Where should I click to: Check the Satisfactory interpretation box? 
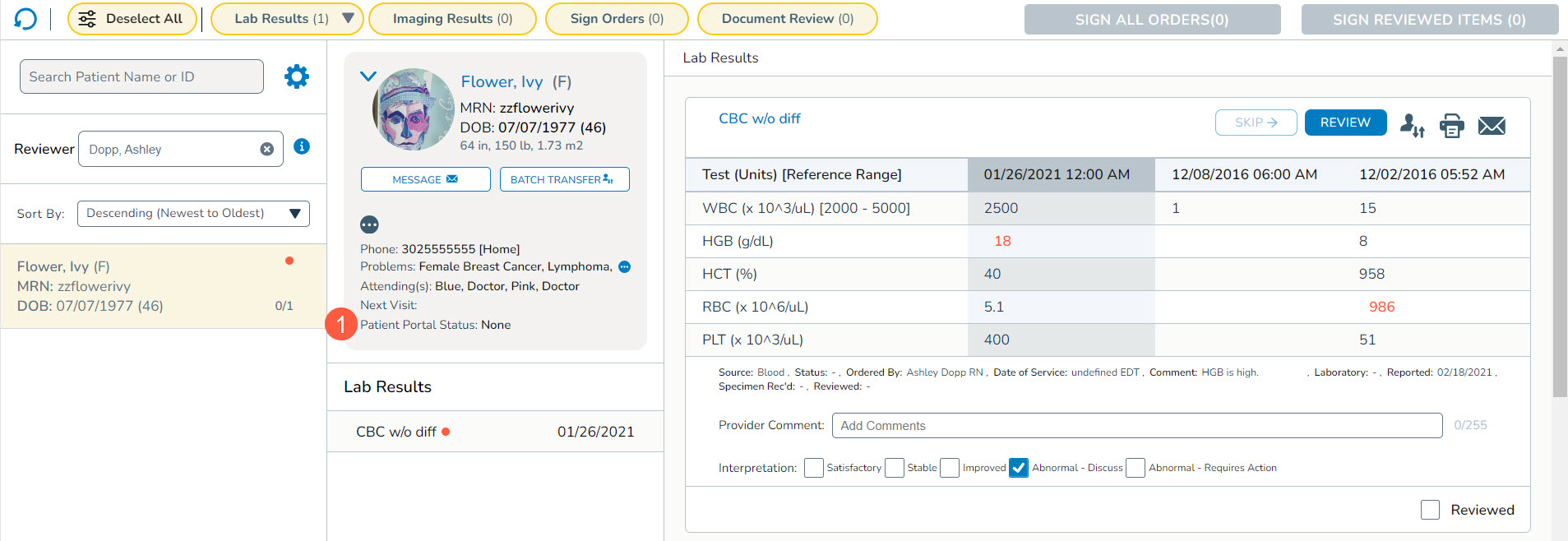[813, 468]
